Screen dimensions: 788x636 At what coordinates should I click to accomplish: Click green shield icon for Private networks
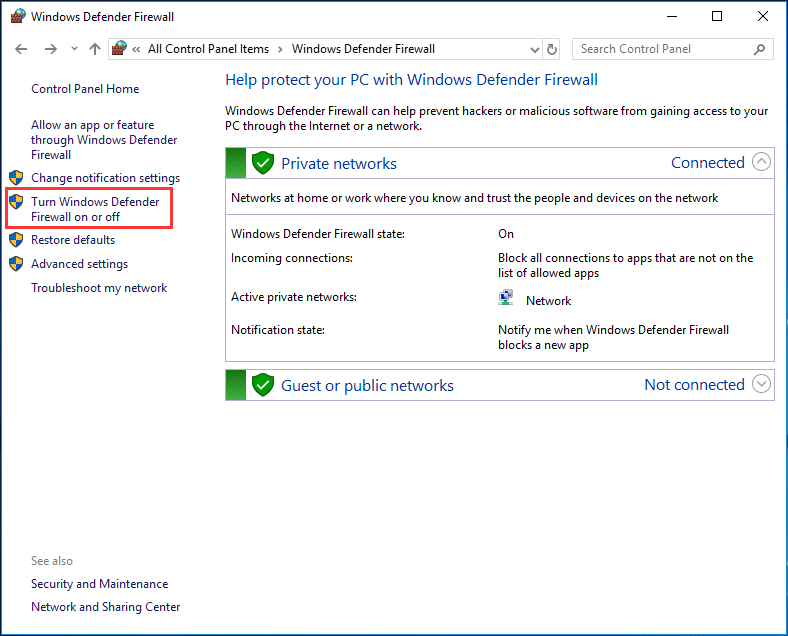pyautogui.click(x=263, y=163)
